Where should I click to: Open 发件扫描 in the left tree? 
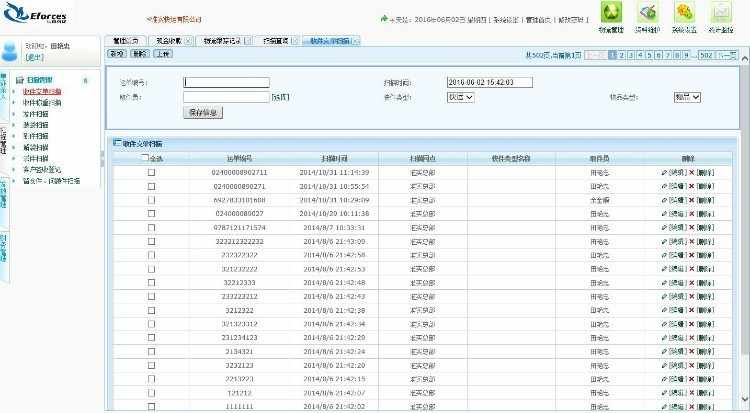[x=36, y=114]
